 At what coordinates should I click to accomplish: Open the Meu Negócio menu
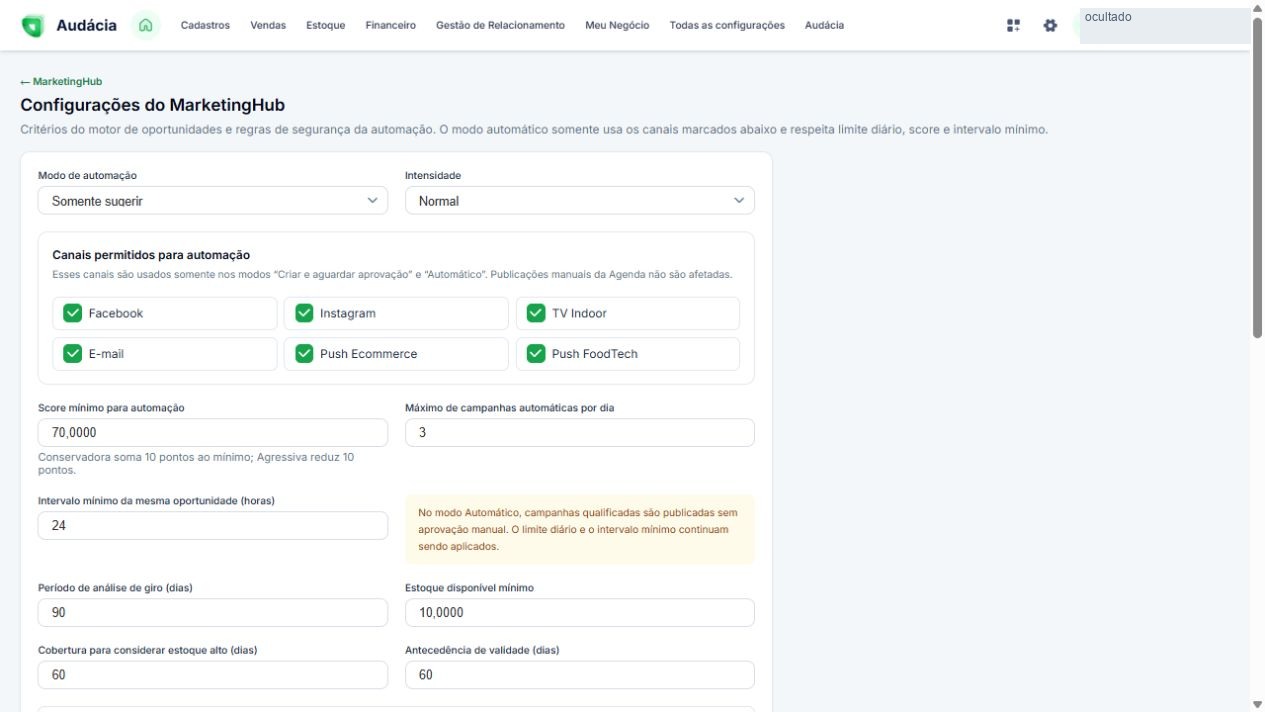tap(617, 25)
